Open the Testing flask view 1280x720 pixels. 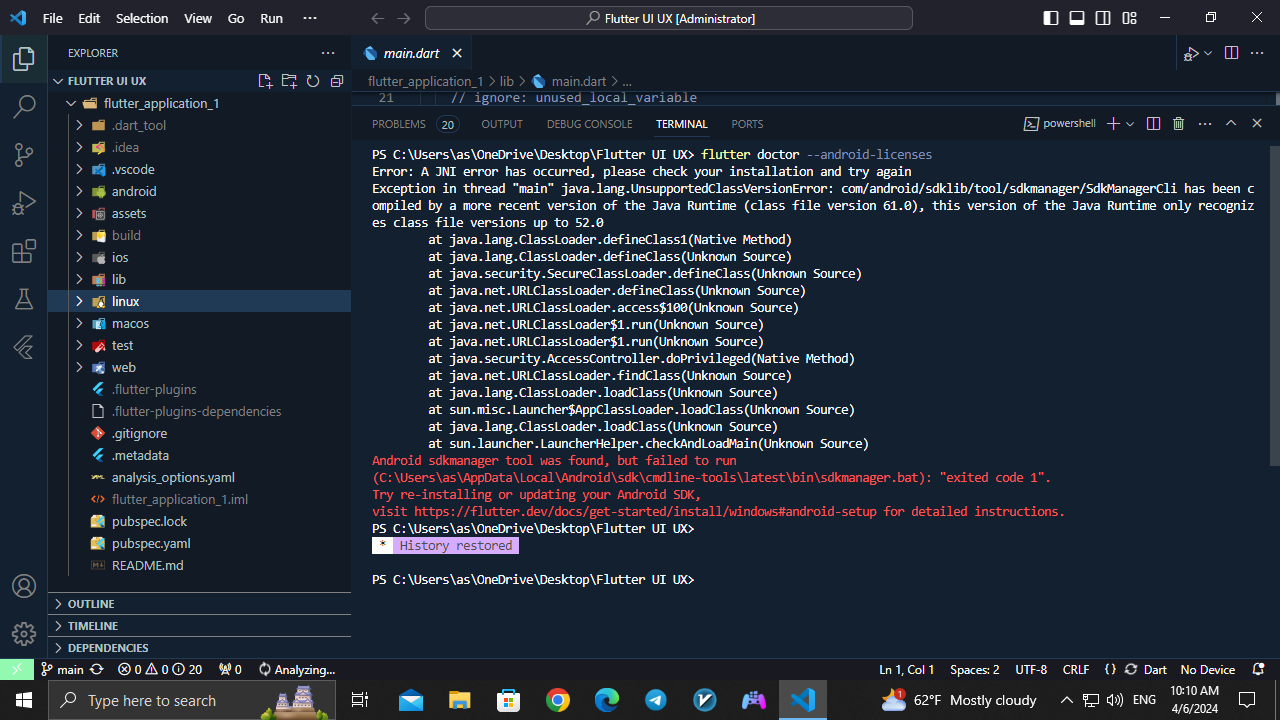click(x=24, y=299)
